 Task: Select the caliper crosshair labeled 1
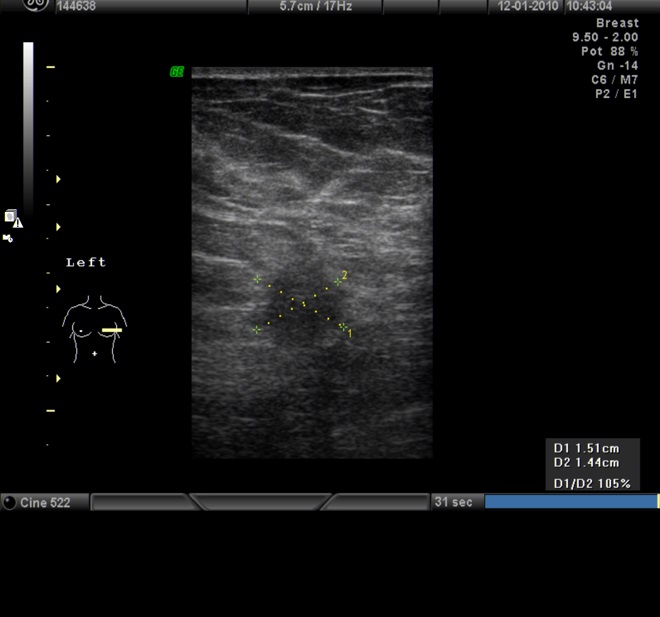point(343,327)
